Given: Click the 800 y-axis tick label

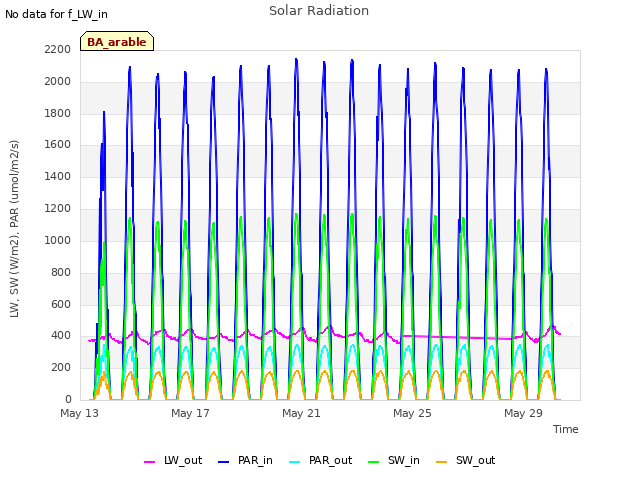Looking at the screenshot, I should coord(61,272).
